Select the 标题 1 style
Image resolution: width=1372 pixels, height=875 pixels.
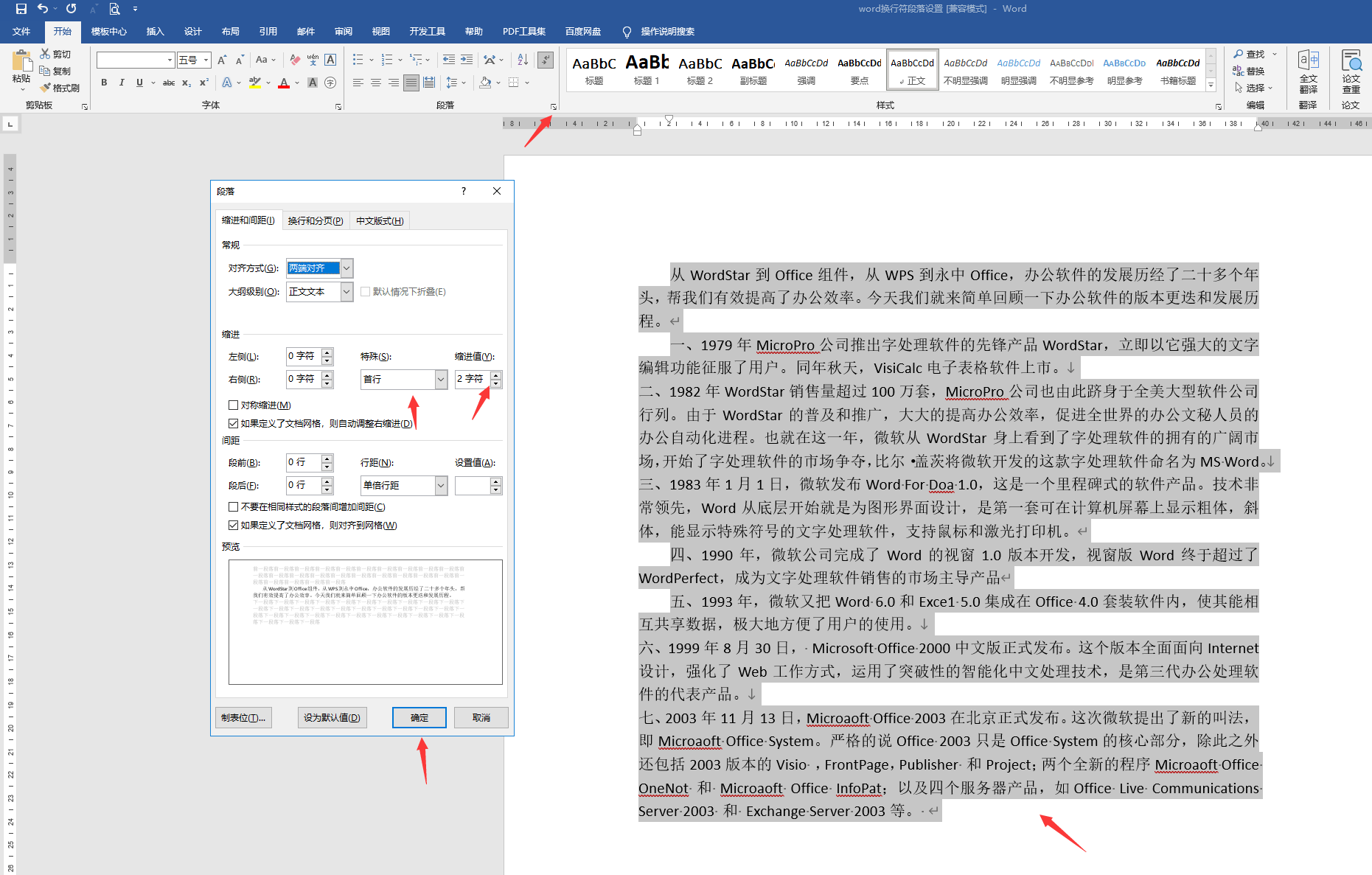(647, 70)
